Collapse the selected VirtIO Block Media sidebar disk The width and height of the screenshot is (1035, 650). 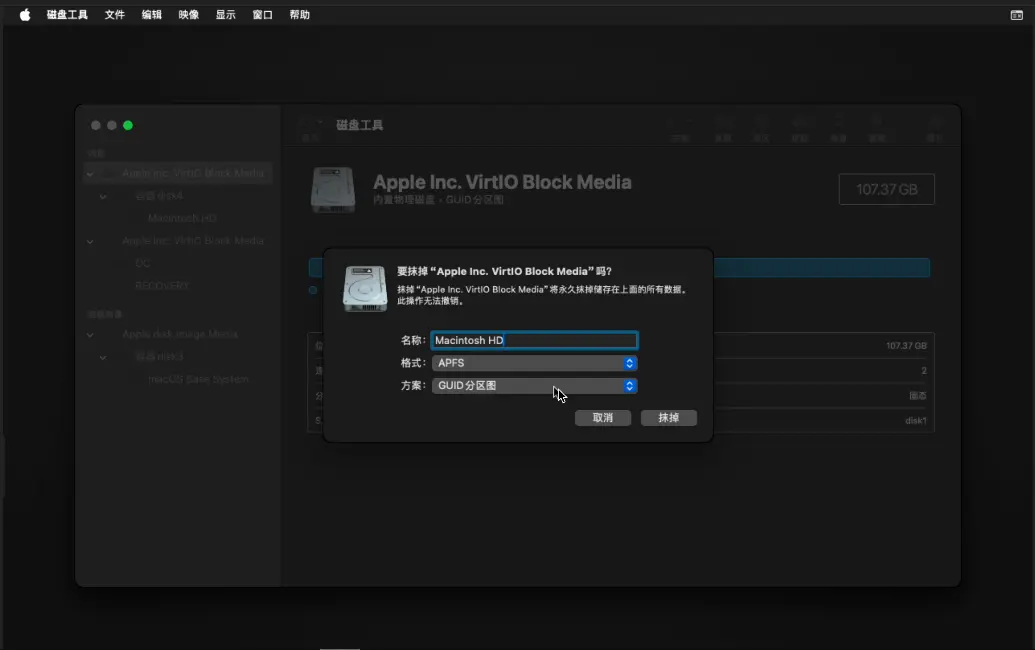click(x=91, y=173)
